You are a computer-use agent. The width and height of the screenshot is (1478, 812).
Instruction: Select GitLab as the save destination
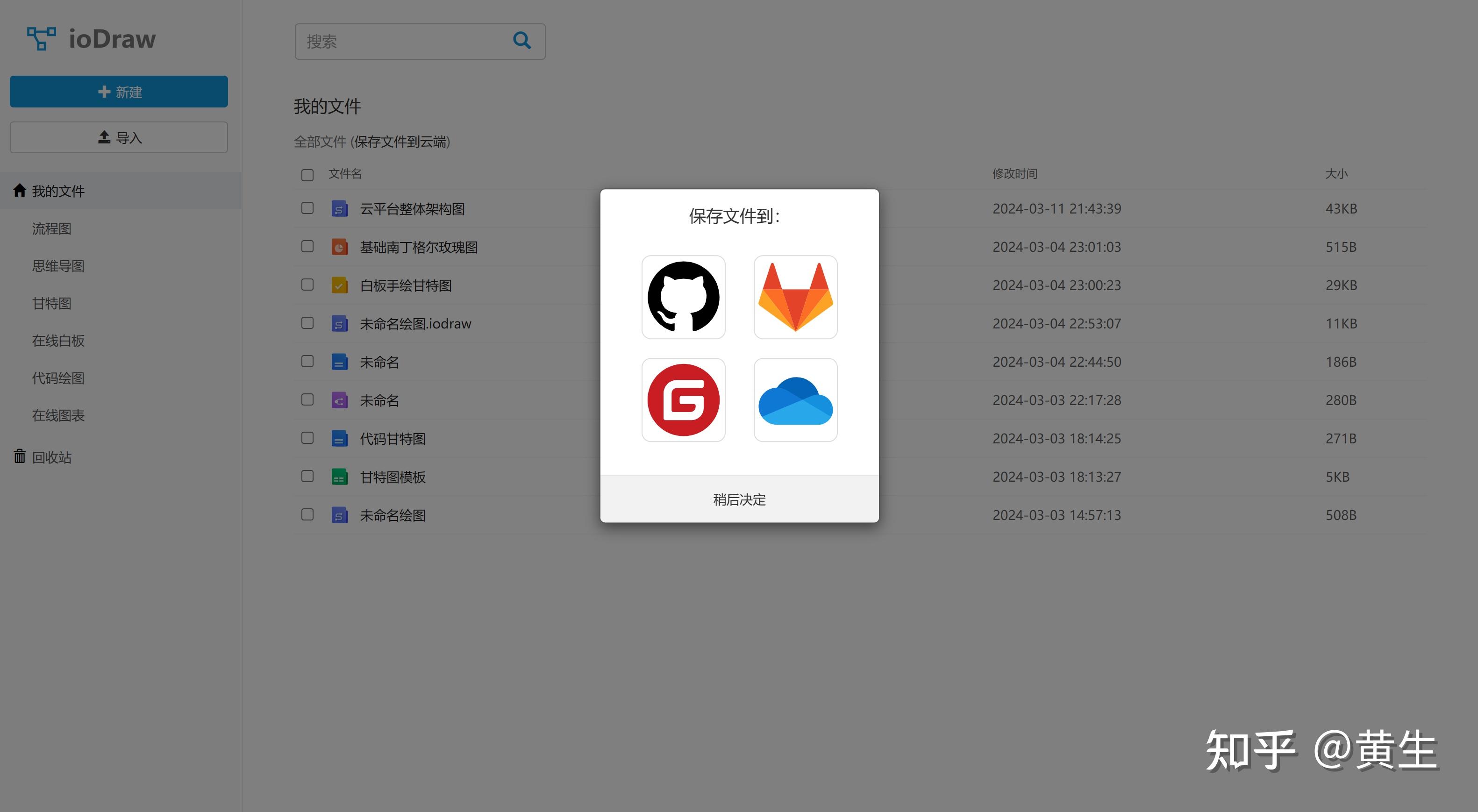click(795, 297)
